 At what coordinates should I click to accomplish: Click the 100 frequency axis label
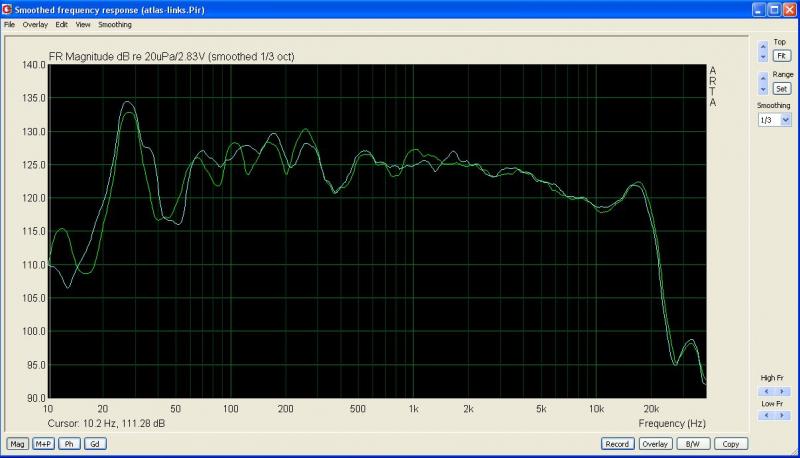231,409
